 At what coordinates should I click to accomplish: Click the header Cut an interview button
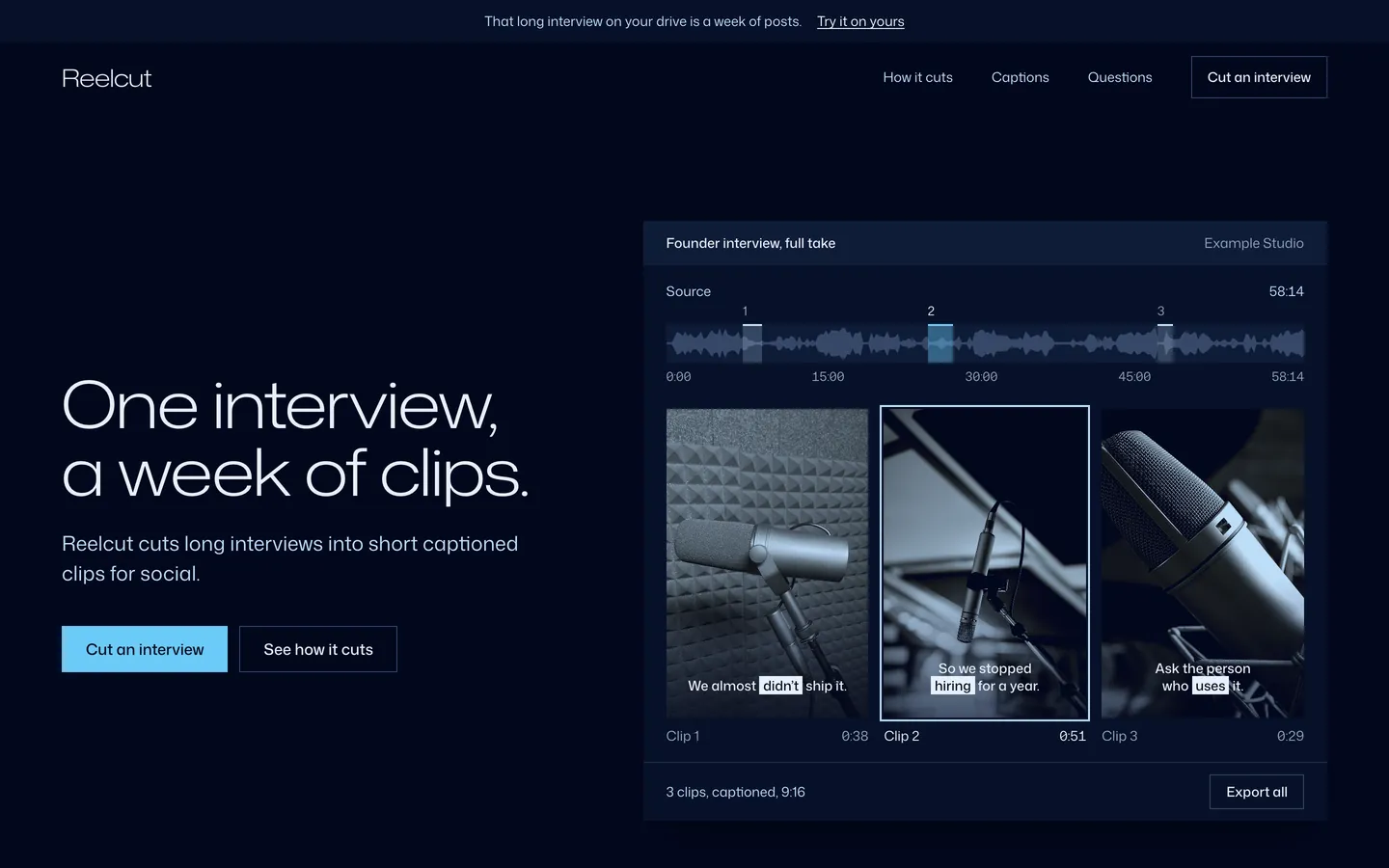tap(1259, 77)
